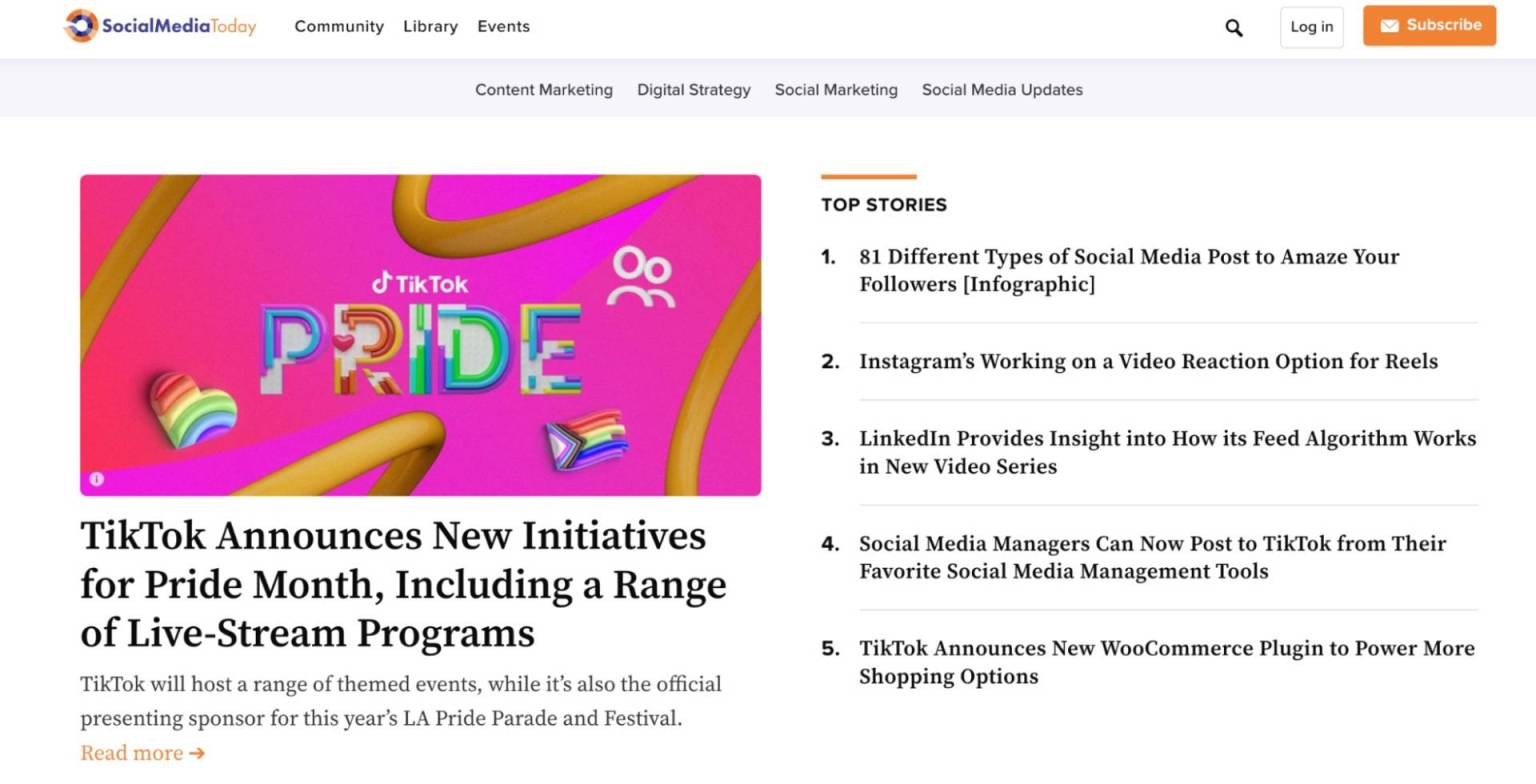Open the LinkedIn feed algorithm story
Image resolution: width=1536 pixels, height=784 pixels.
pos(1167,452)
